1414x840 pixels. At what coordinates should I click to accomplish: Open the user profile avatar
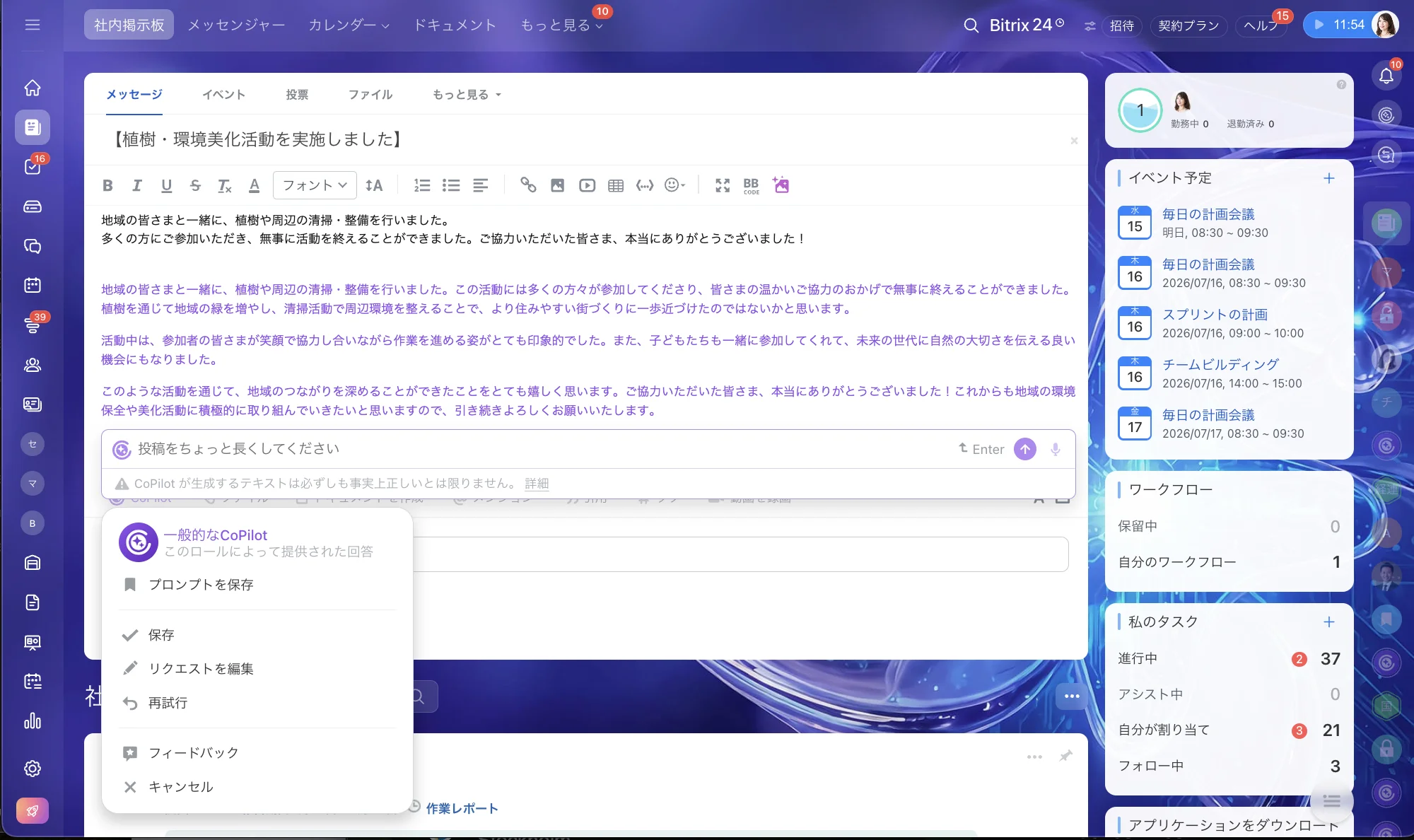1385,25
